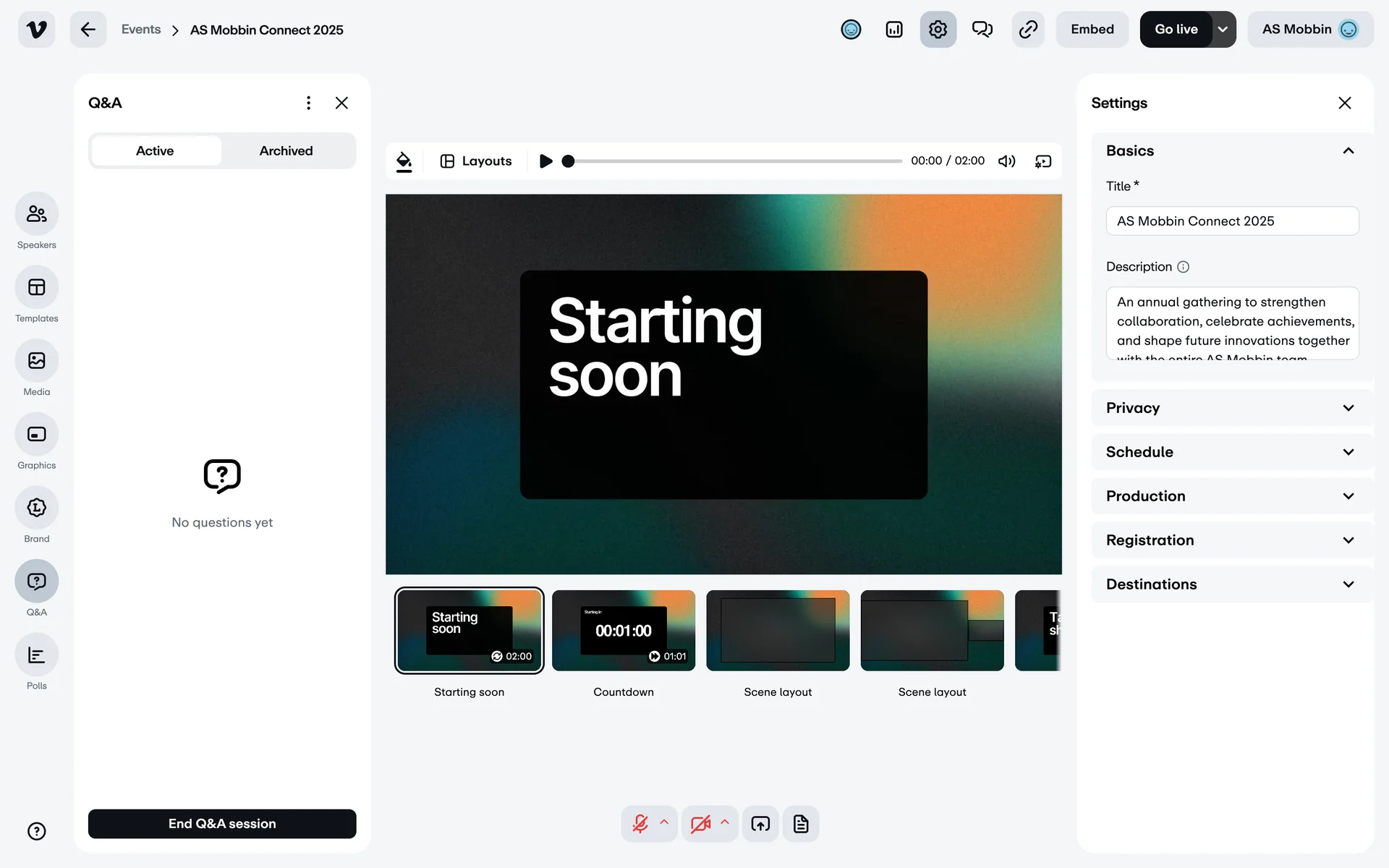Select the Countdown scene thumbnail

click(623, 631)
